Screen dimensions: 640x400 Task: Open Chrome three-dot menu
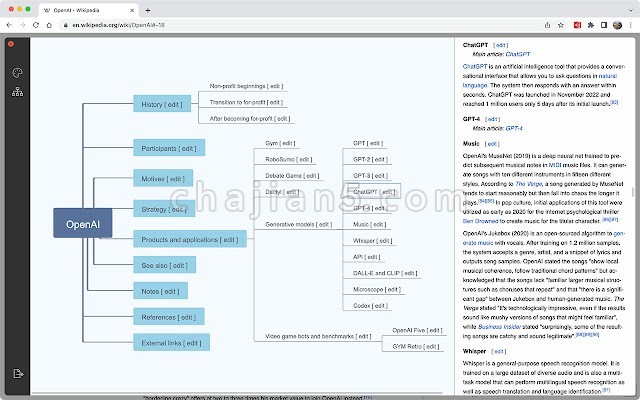[631, 25]
